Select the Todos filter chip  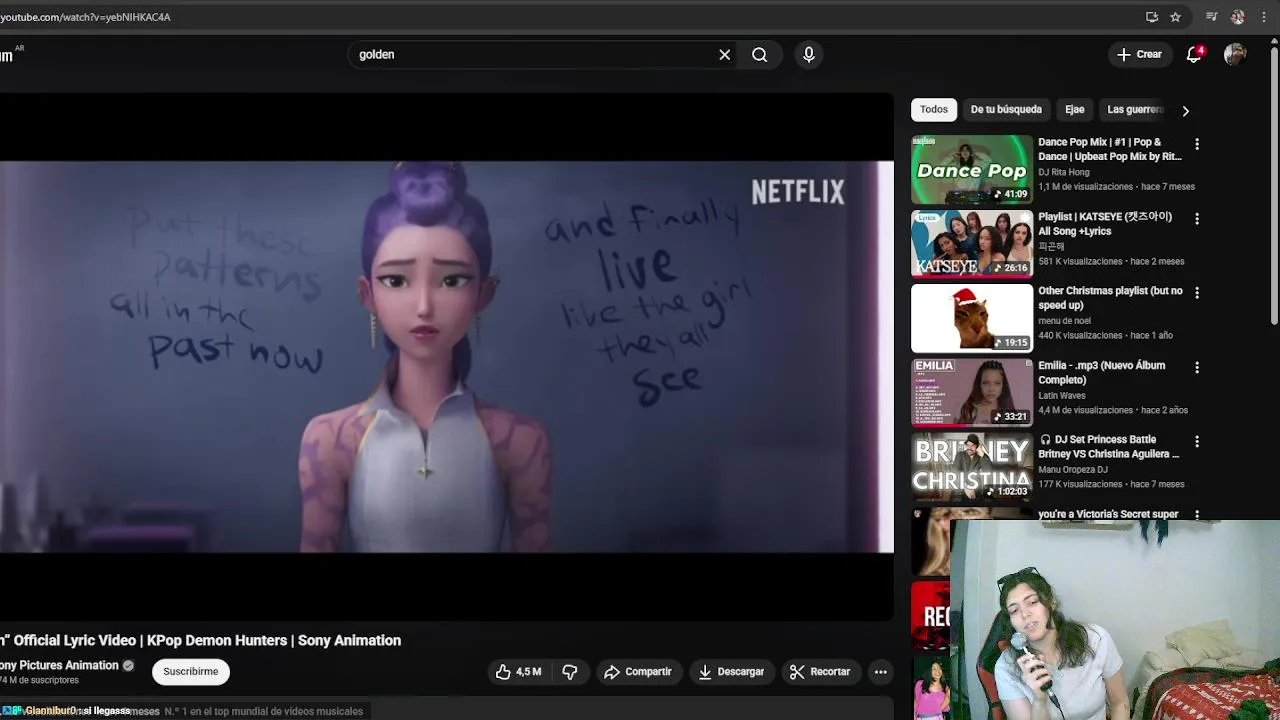(934, 109)
